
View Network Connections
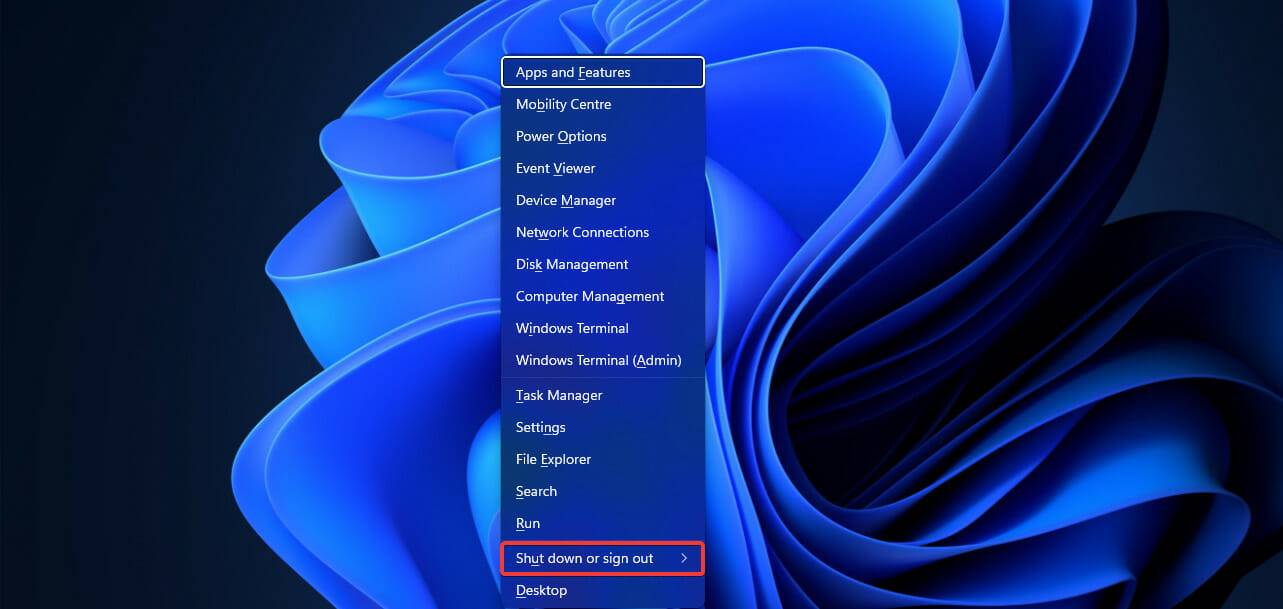(582, 232)
